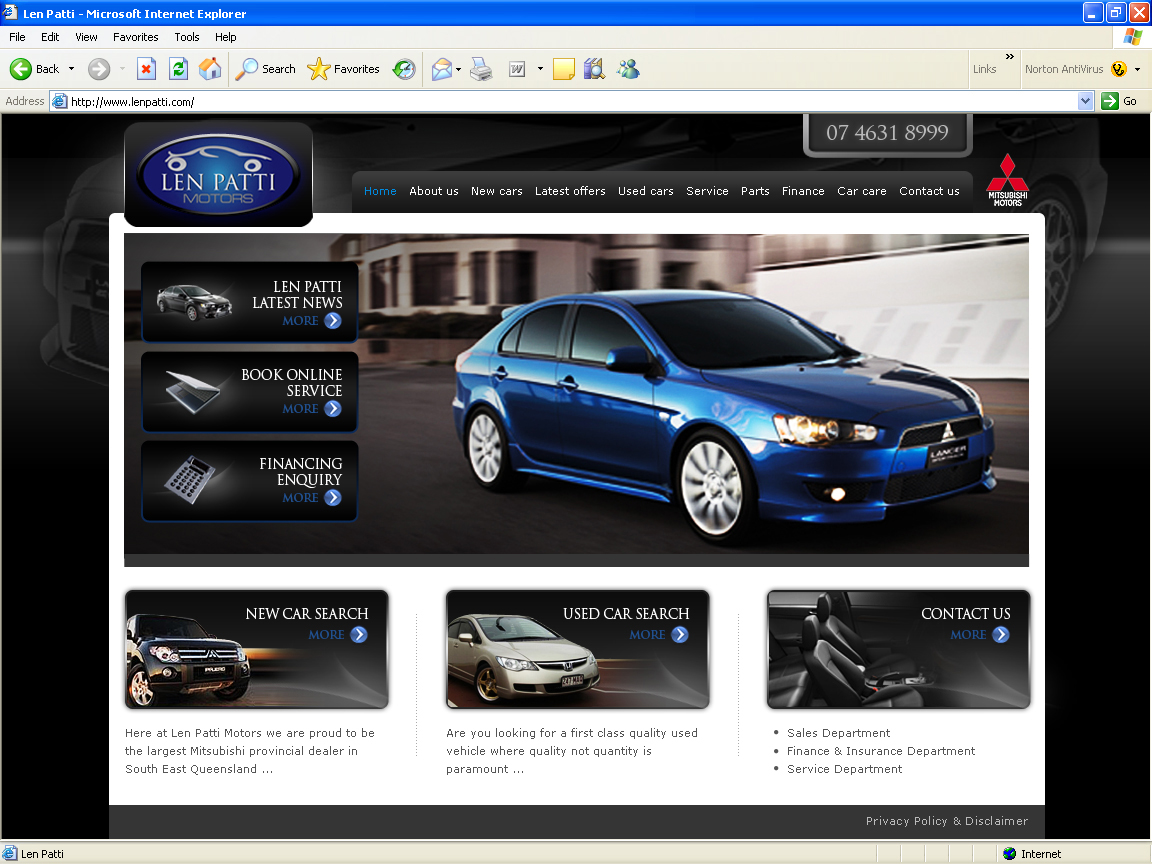The width and height of the screenshot is (1152, 864).
Task: Open the Mail button dropdown arrow
Action: point(458,69)
